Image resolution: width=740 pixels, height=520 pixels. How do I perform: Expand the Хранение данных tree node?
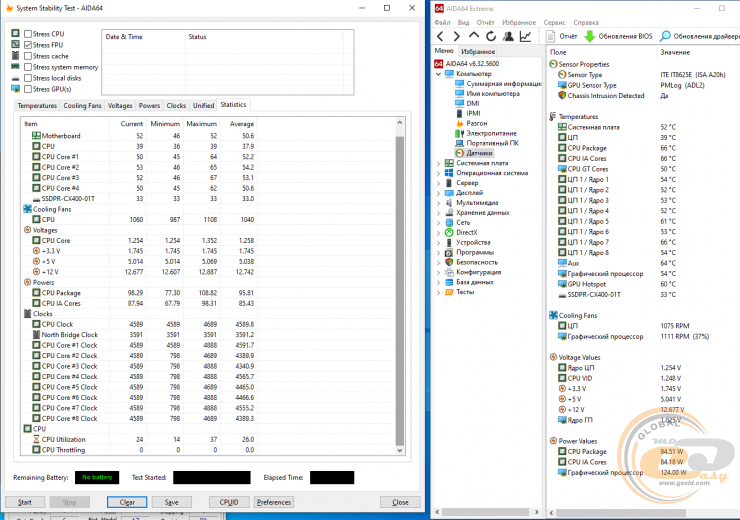(x=438, y=213)
